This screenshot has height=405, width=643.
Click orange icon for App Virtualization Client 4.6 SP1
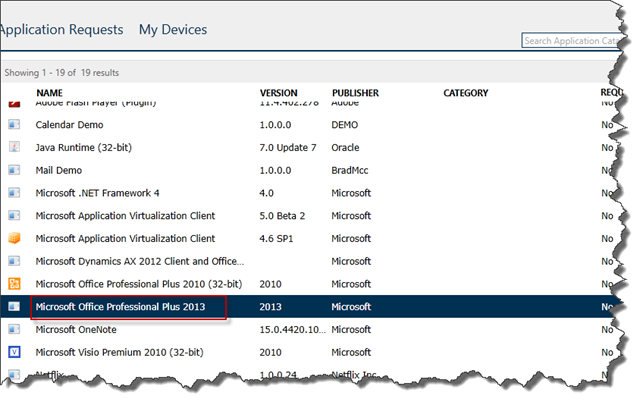coord(14,238)
